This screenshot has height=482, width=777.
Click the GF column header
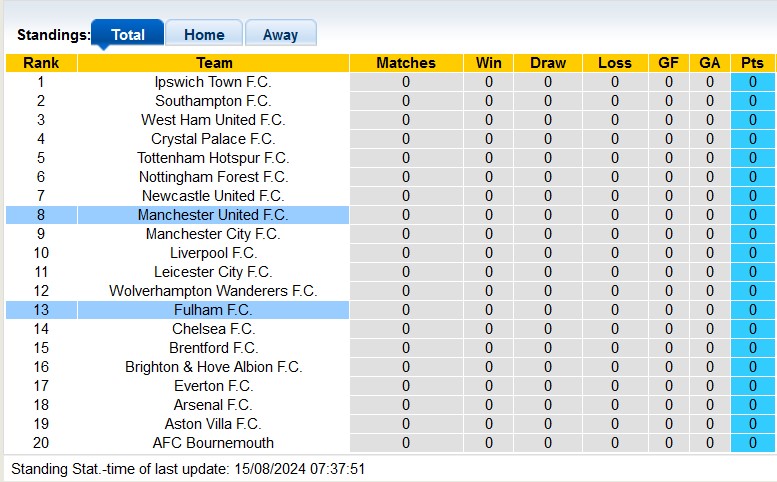pos(669,63)
